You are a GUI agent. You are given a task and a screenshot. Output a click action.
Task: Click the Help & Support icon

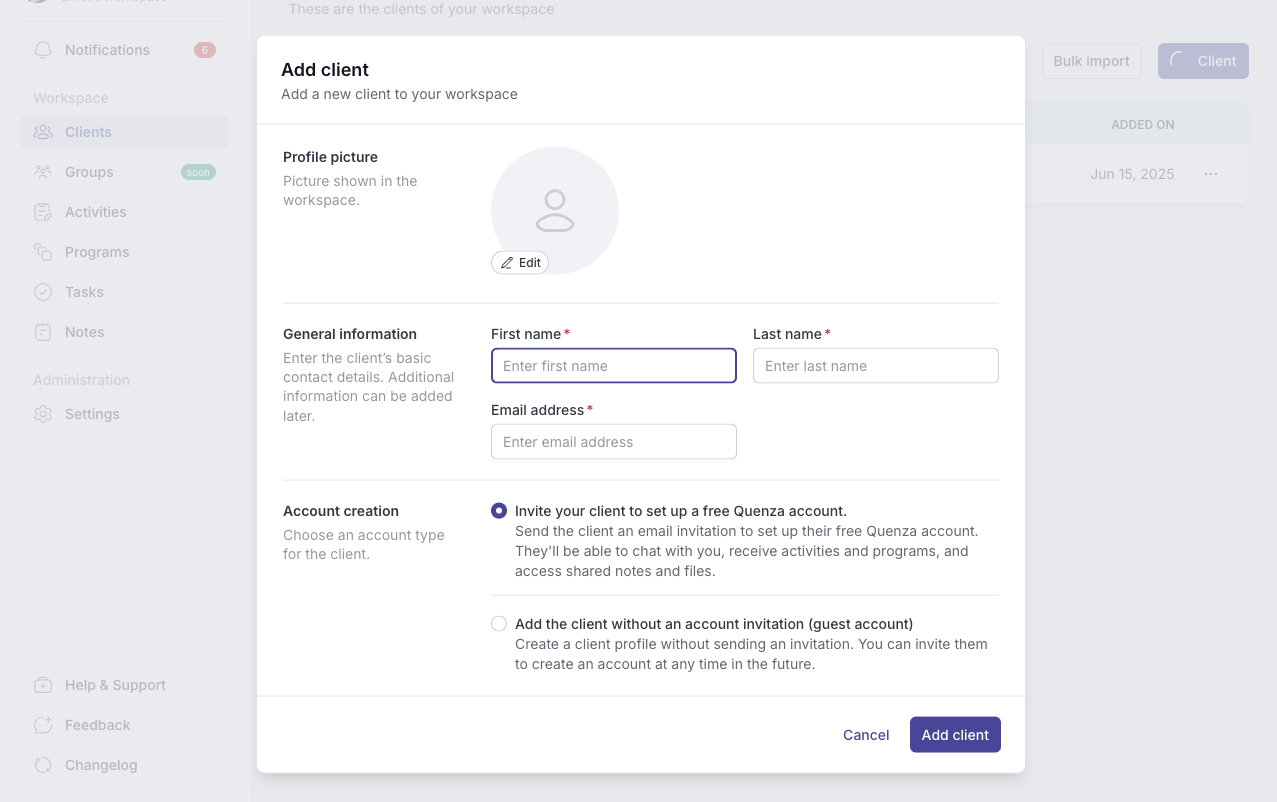click(43, 685)
